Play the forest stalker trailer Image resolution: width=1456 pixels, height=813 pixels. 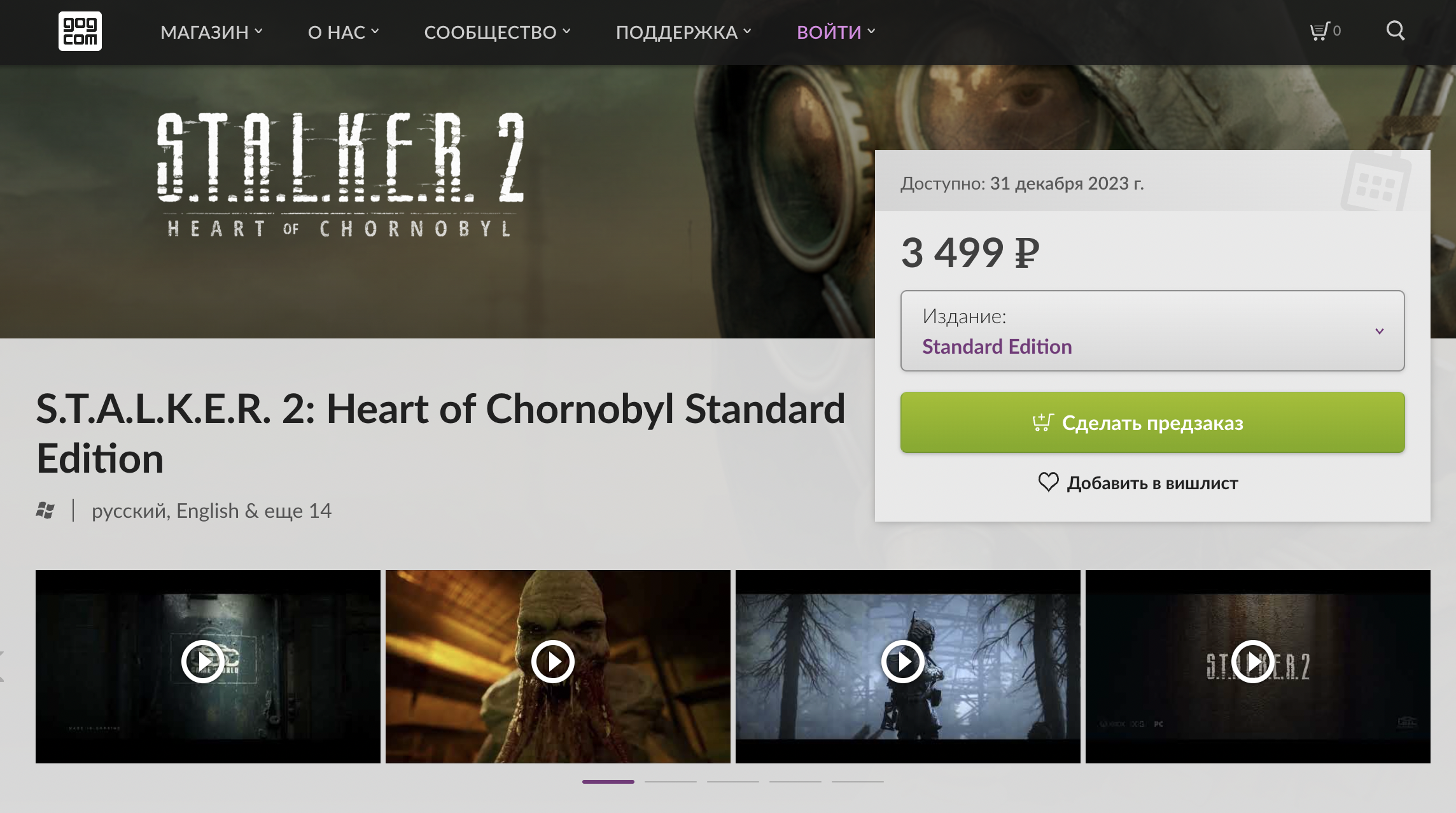click(902, 662)
